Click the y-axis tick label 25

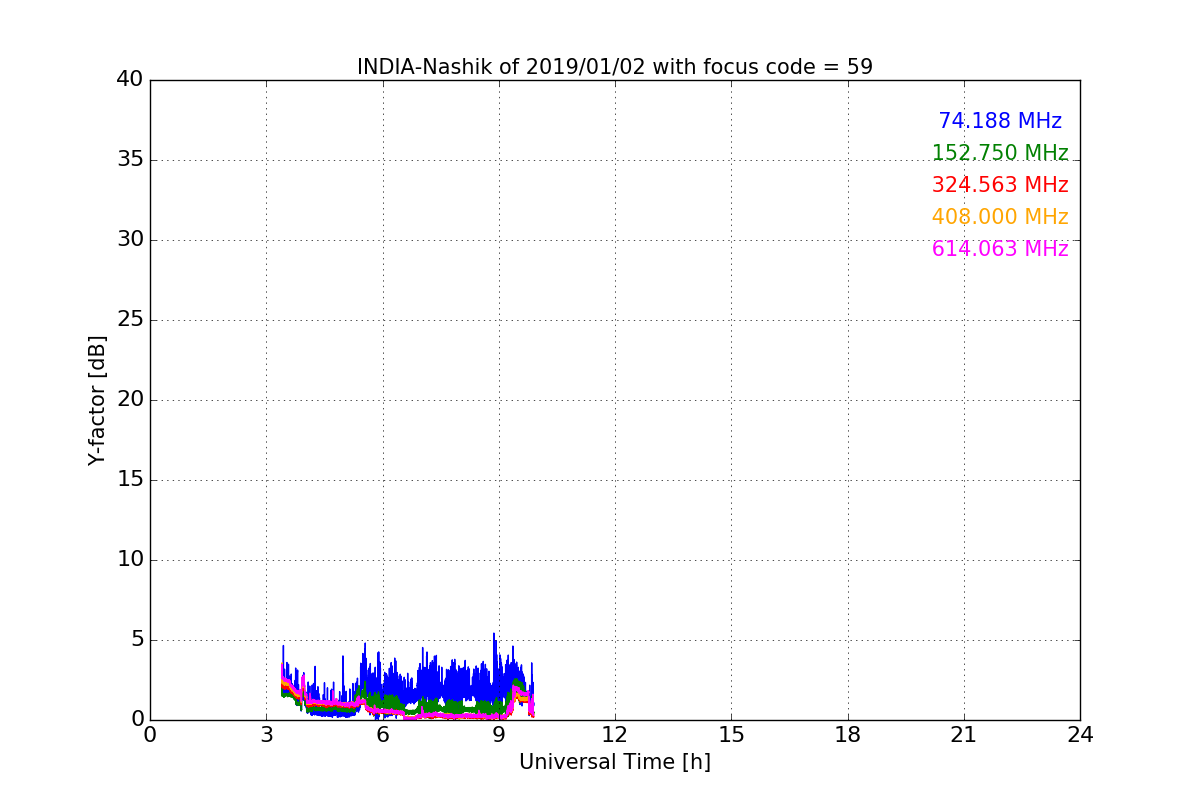(x=130, y=320)
